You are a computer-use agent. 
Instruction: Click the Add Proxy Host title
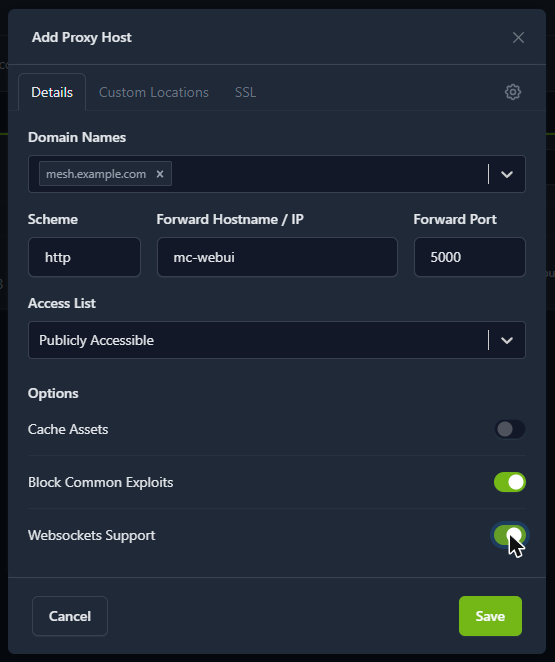click(x=82, y=38)
